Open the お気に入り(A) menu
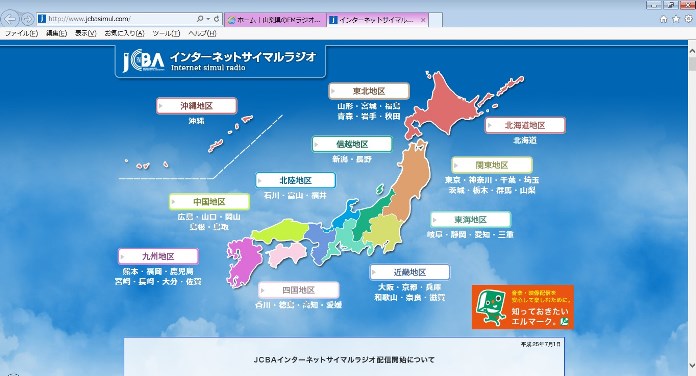 click(x=124, y=33)
